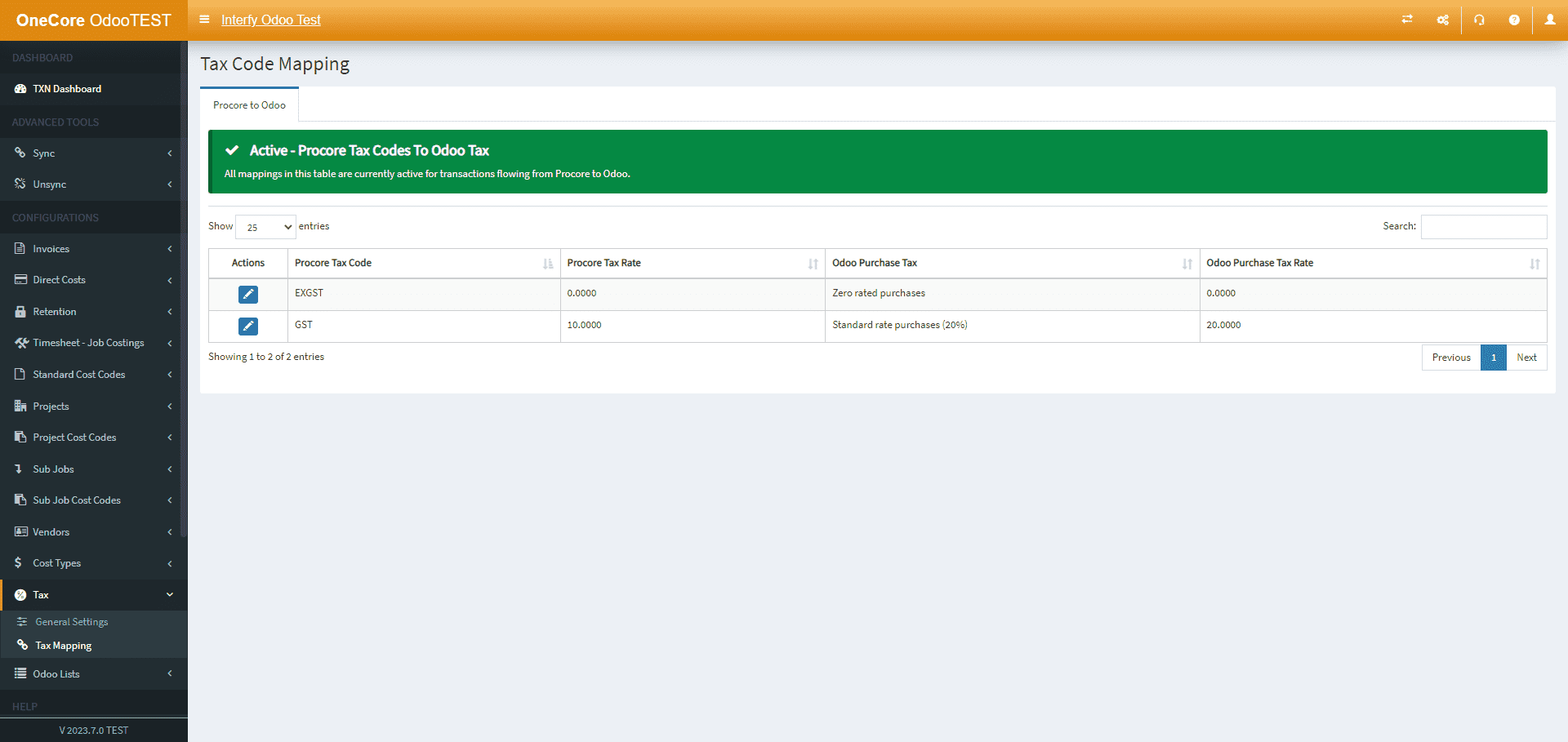This screenshot has width=1568, height=742.
Task: Open the support headset icon
Action: (1479, 20)
